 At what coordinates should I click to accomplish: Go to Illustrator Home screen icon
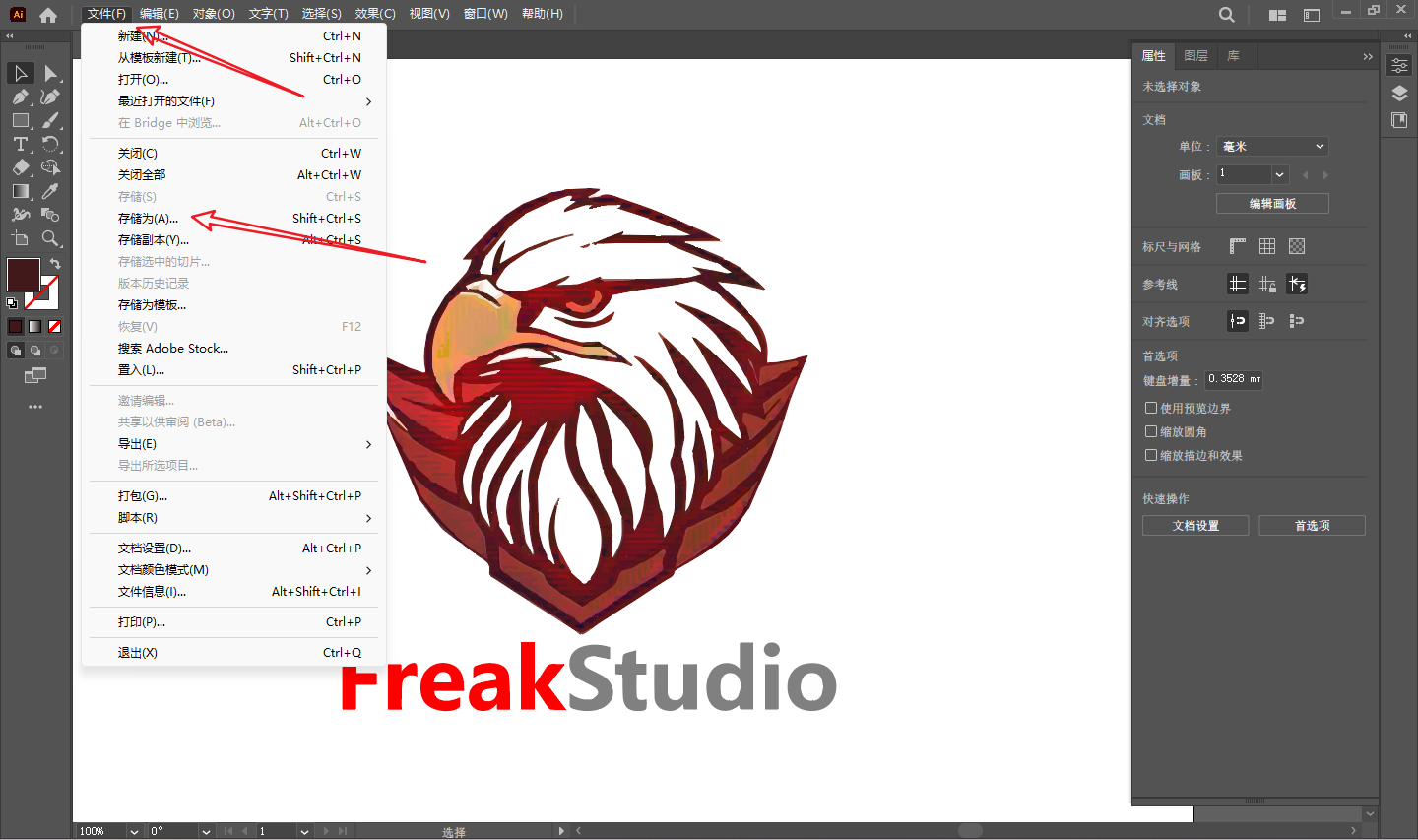pos(48,15)
